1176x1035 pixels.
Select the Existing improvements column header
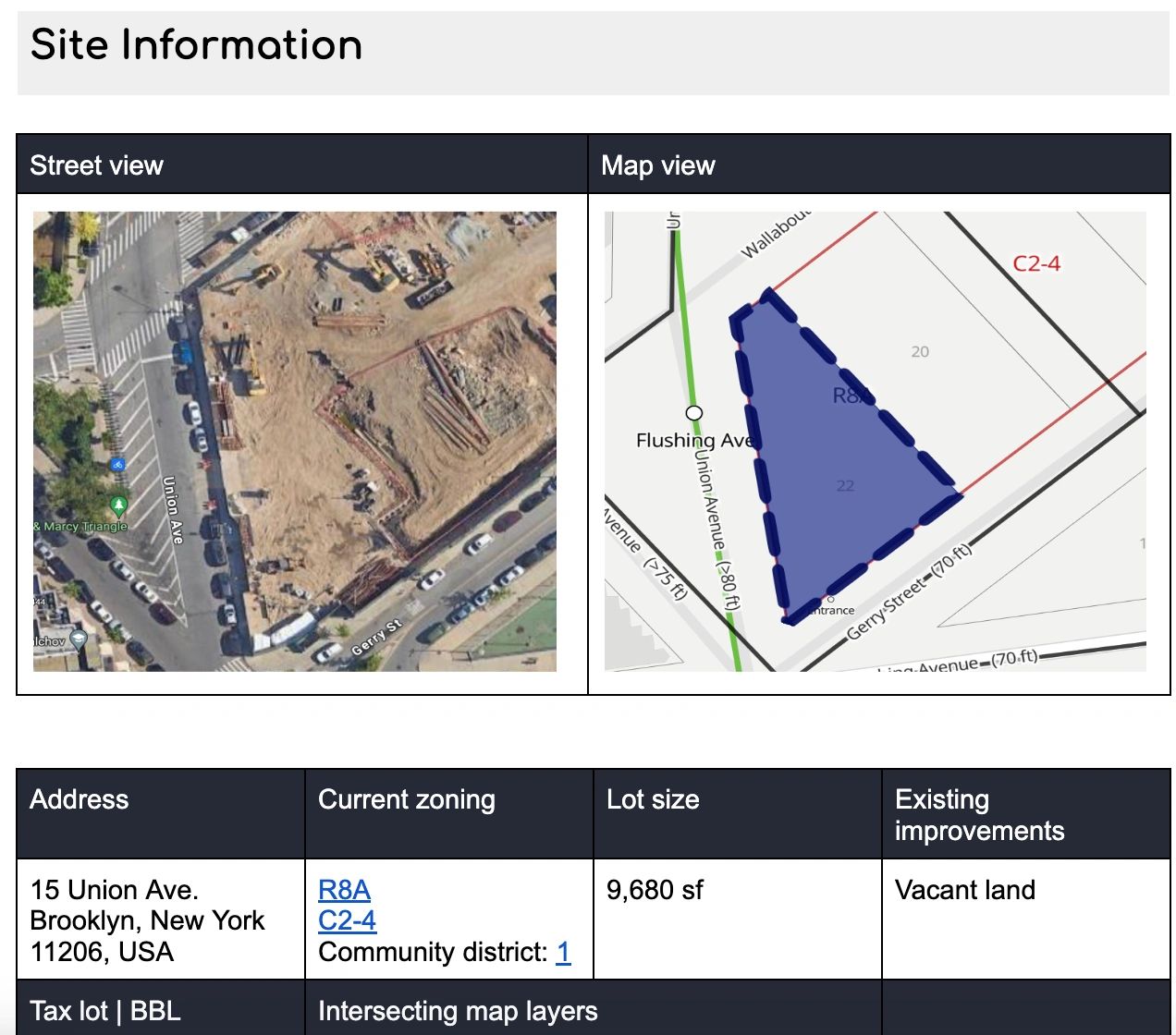(1026, 813)
